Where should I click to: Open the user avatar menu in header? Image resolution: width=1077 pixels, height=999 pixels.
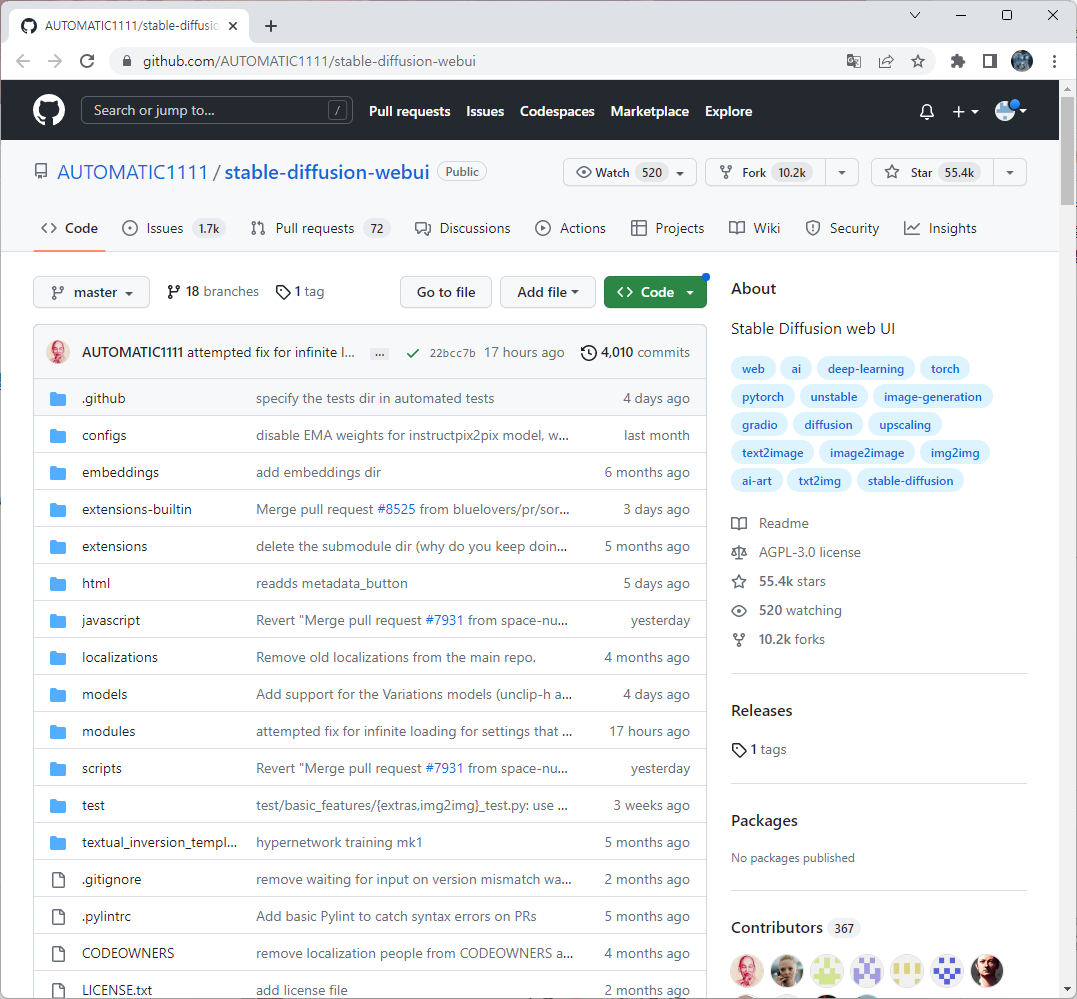[1010, 111]
